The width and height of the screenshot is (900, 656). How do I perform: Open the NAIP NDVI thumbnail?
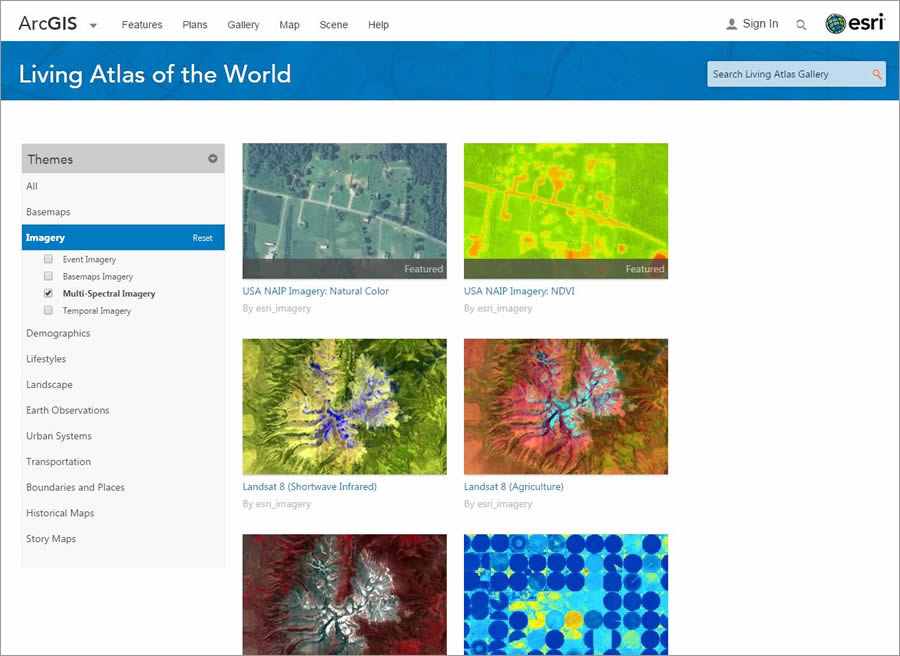(566, 211)
